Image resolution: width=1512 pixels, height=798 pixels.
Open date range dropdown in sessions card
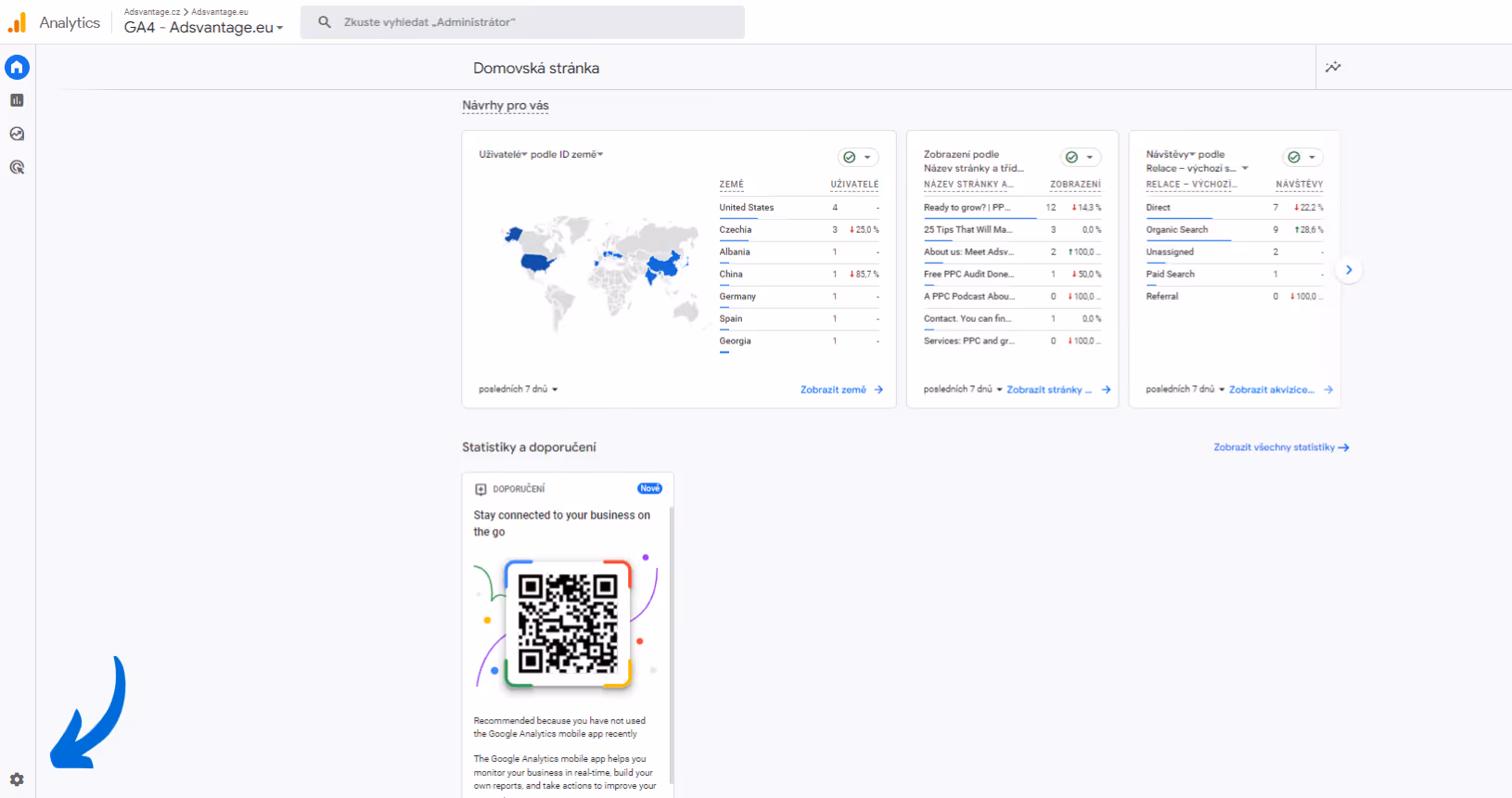1185,390
